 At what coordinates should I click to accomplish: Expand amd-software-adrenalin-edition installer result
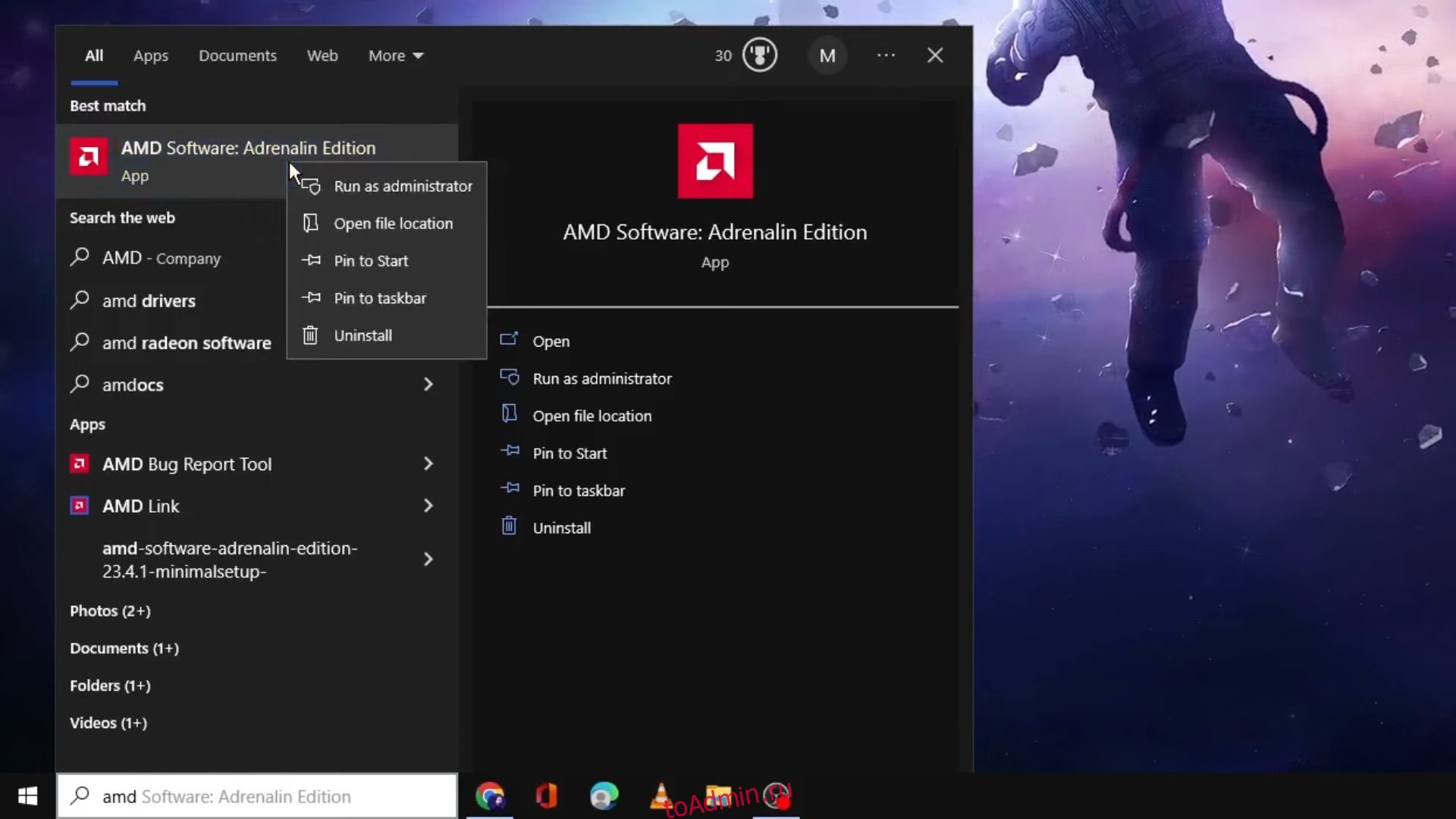427,558
